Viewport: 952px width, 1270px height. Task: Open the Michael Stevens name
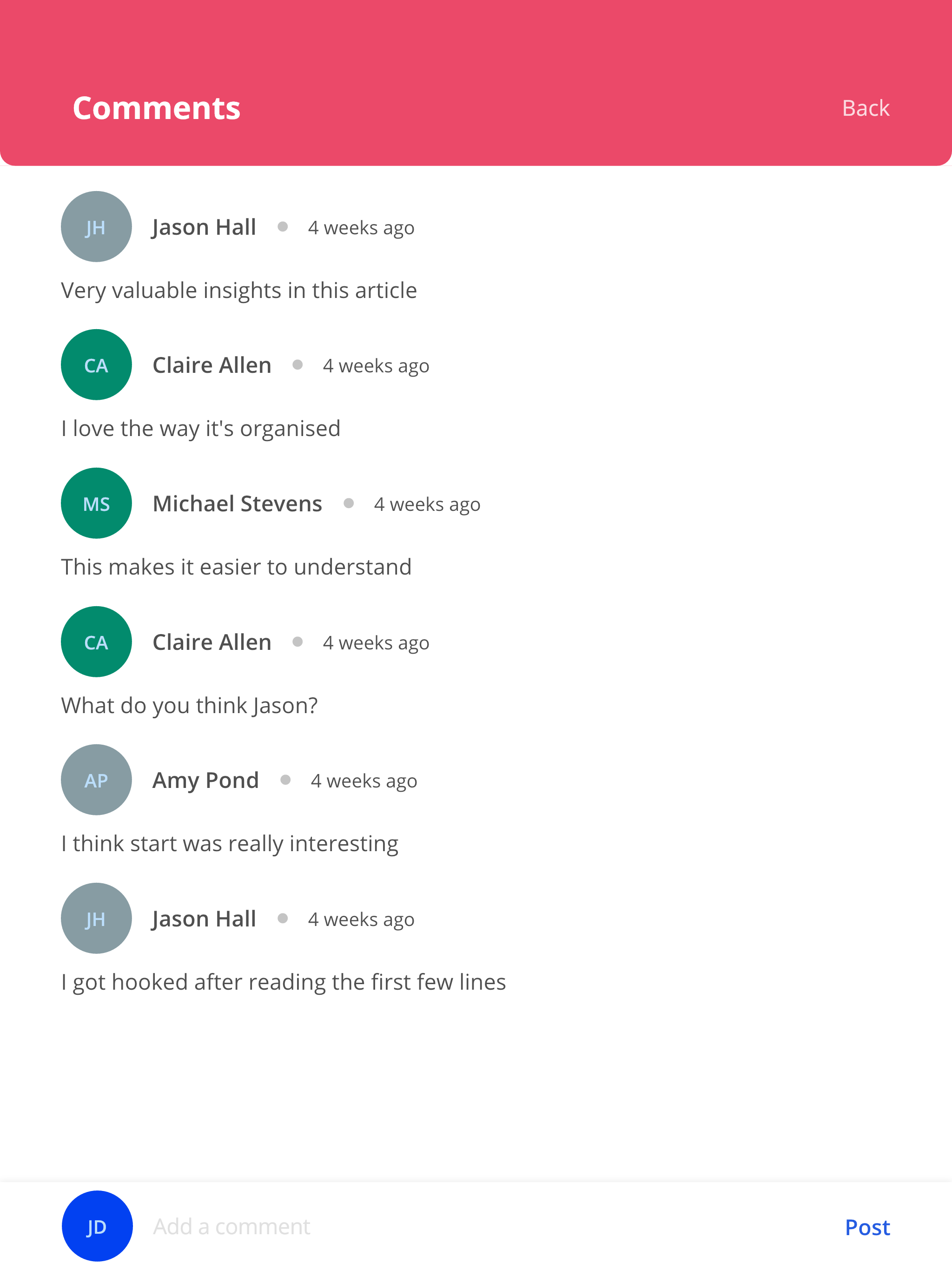tap(237, 503)
